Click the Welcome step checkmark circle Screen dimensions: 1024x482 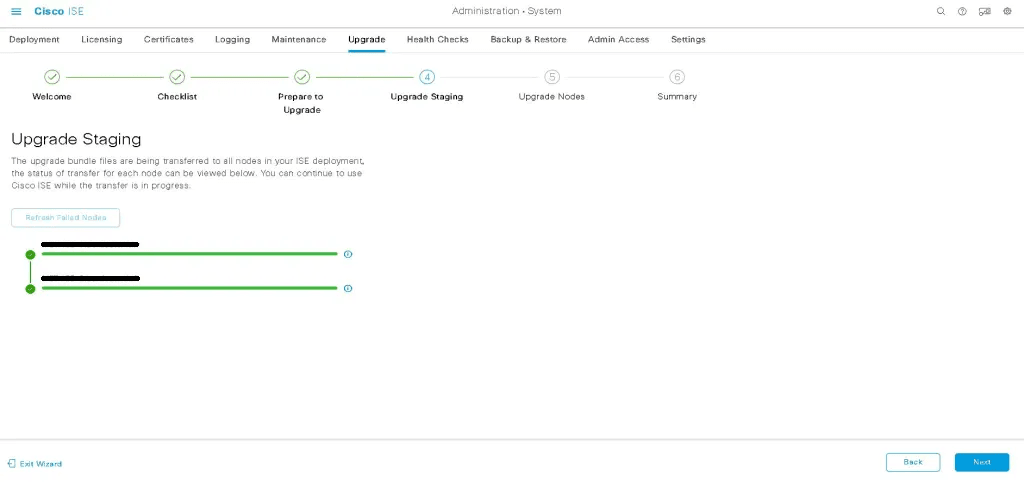coord(52,77)
